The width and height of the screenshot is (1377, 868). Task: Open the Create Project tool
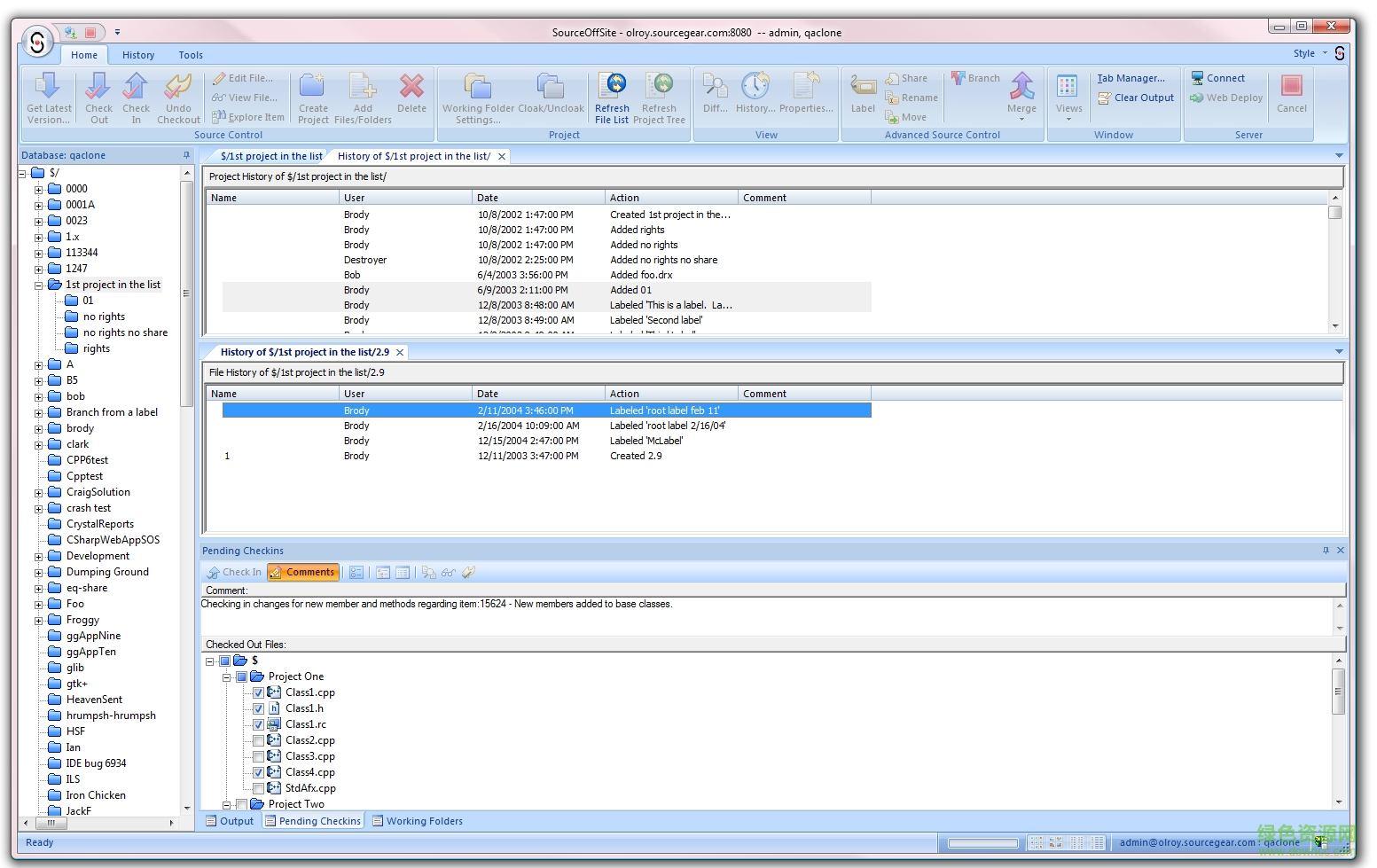tap(312, 96)
